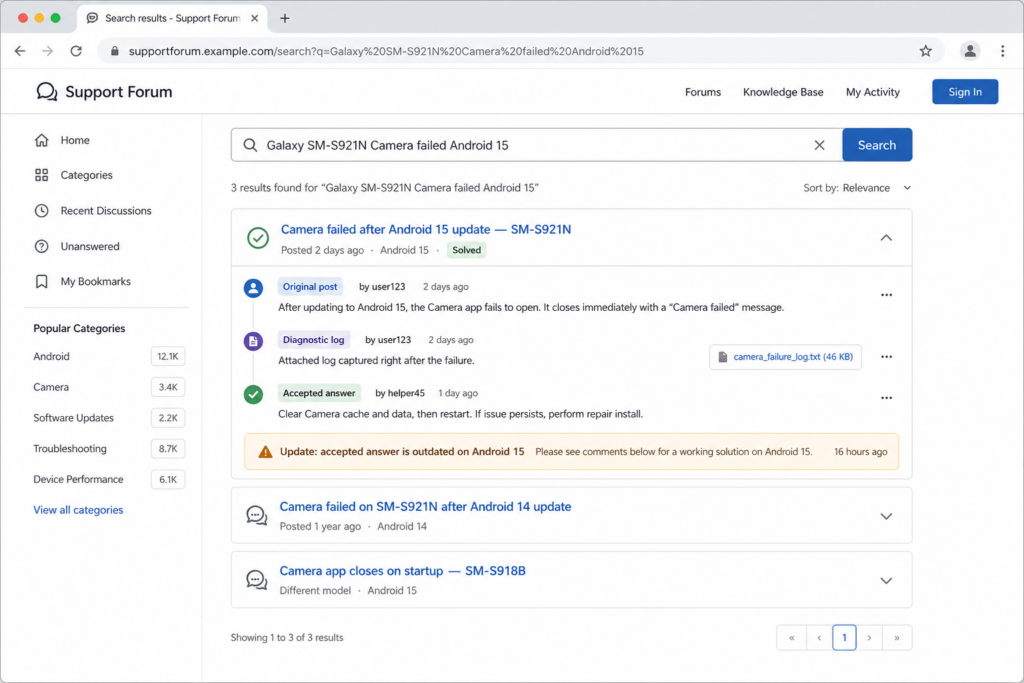Jump to the last results page
This screenshot has width=1024, height=683.
(897, 638)
